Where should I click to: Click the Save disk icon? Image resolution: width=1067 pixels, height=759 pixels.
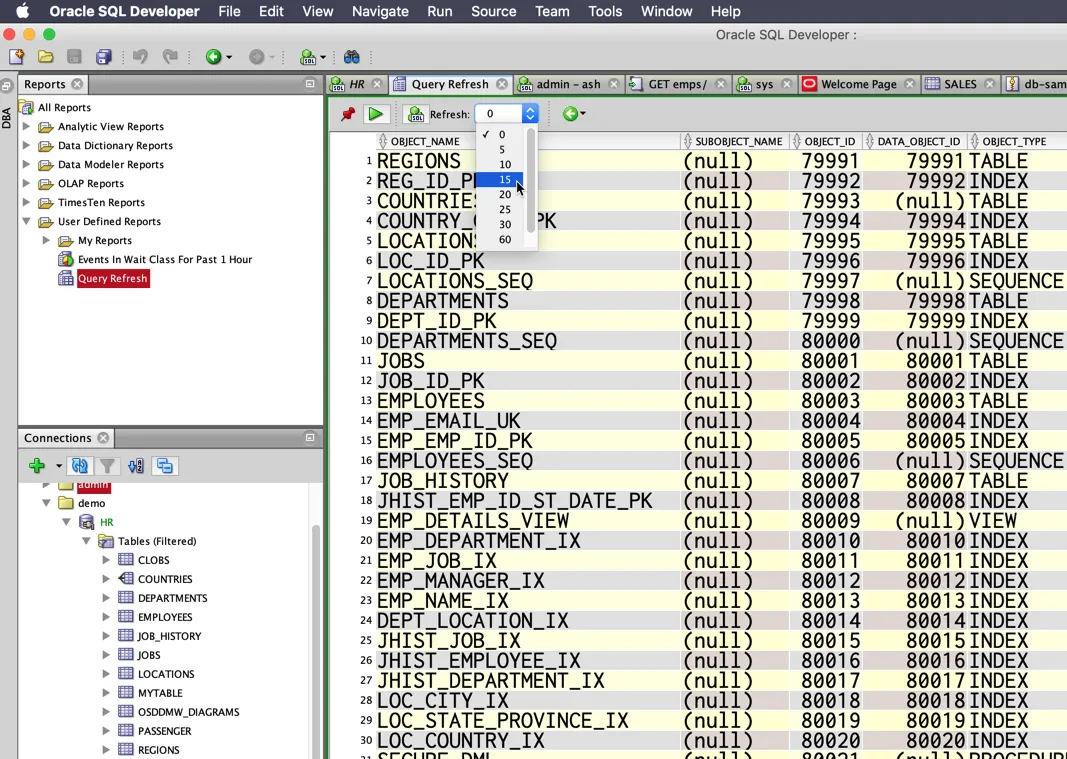74,56
